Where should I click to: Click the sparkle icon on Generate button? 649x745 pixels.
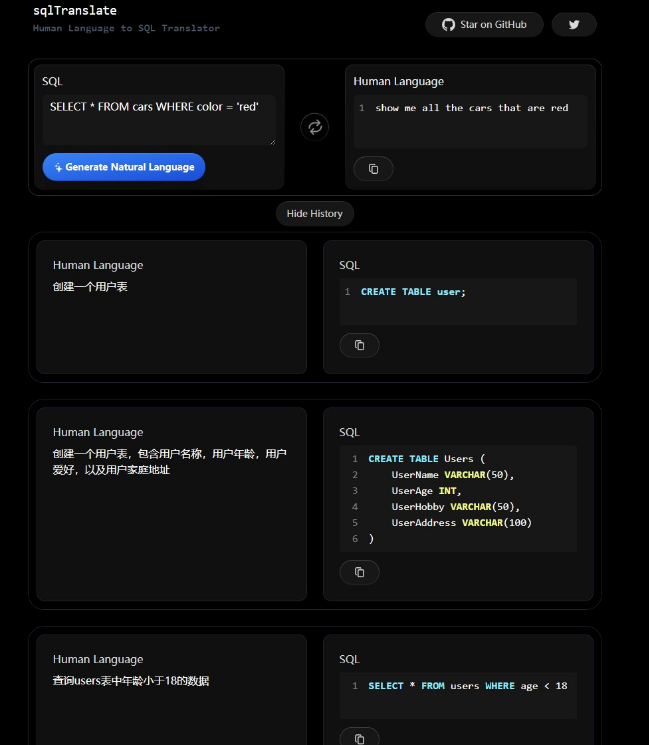click(59, 168)
